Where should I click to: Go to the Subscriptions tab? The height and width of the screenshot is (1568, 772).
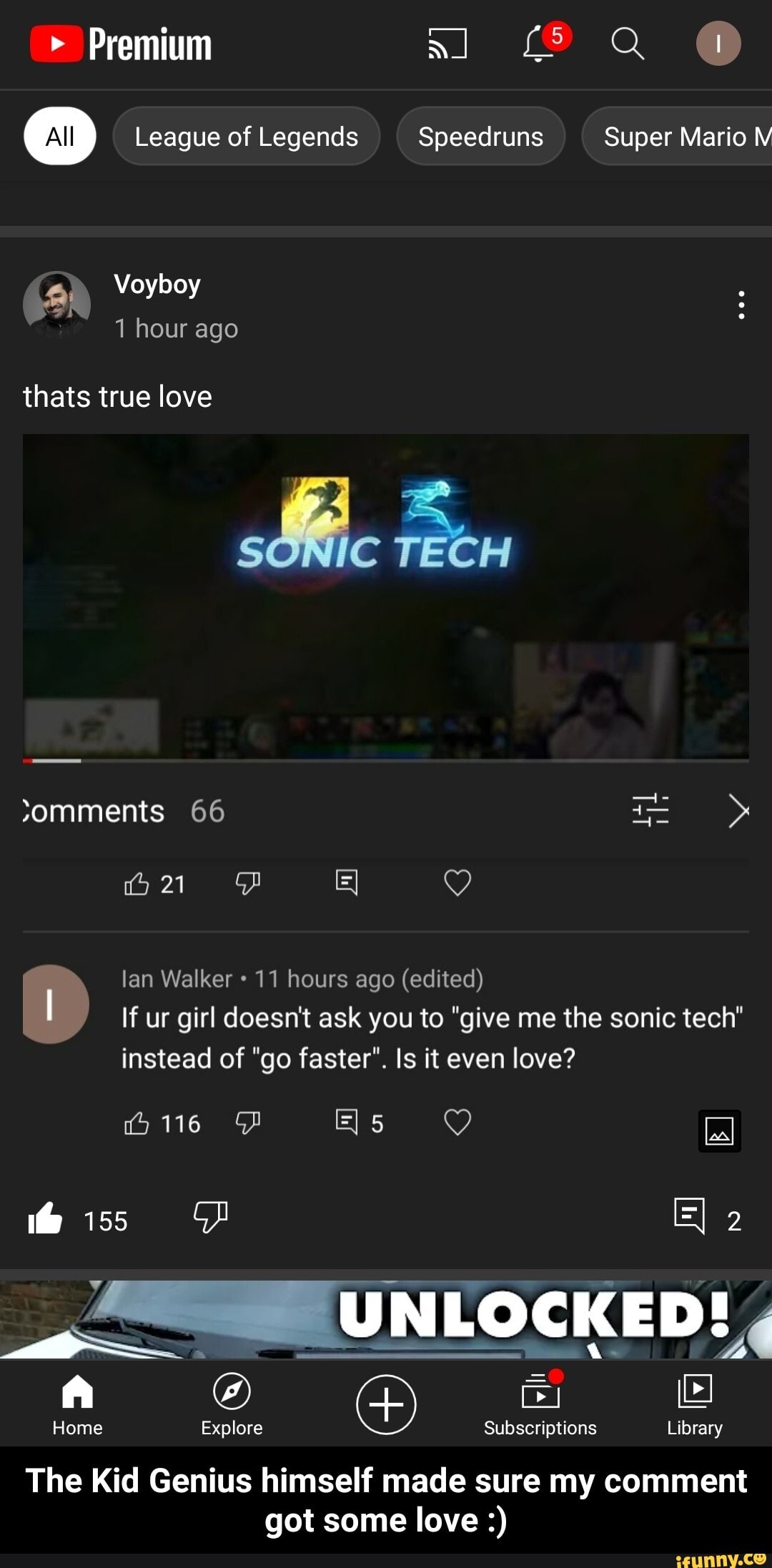click(540, 1404)
